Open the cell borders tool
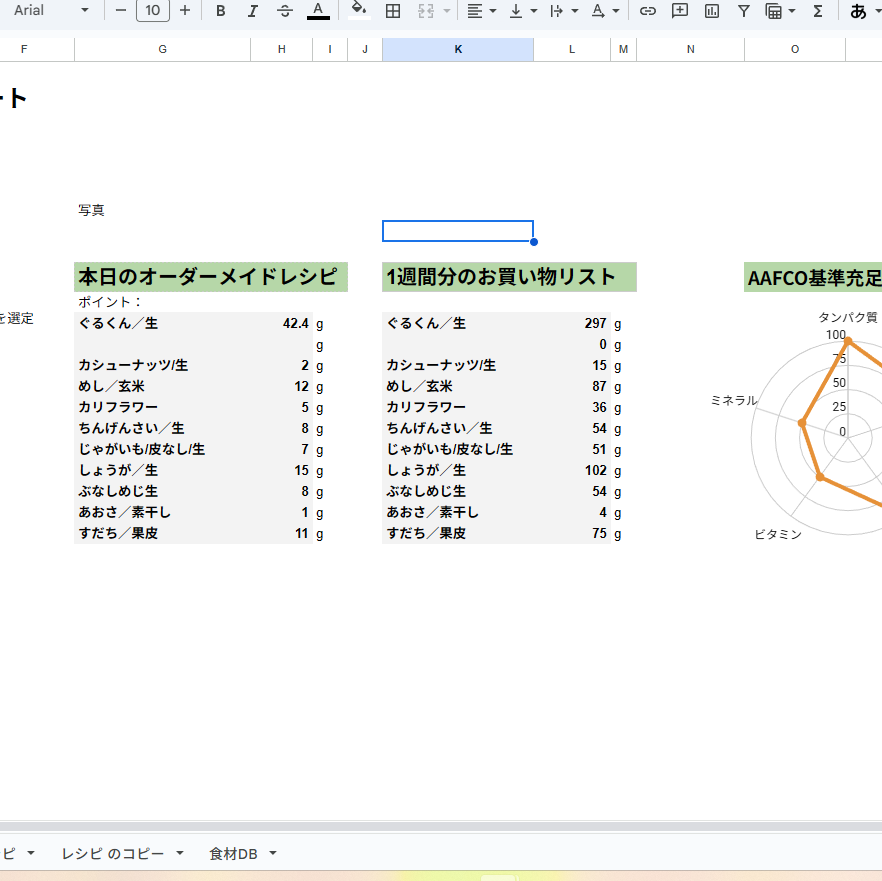Viewport: 882px width, 881px height. click(x=393, y=11)
